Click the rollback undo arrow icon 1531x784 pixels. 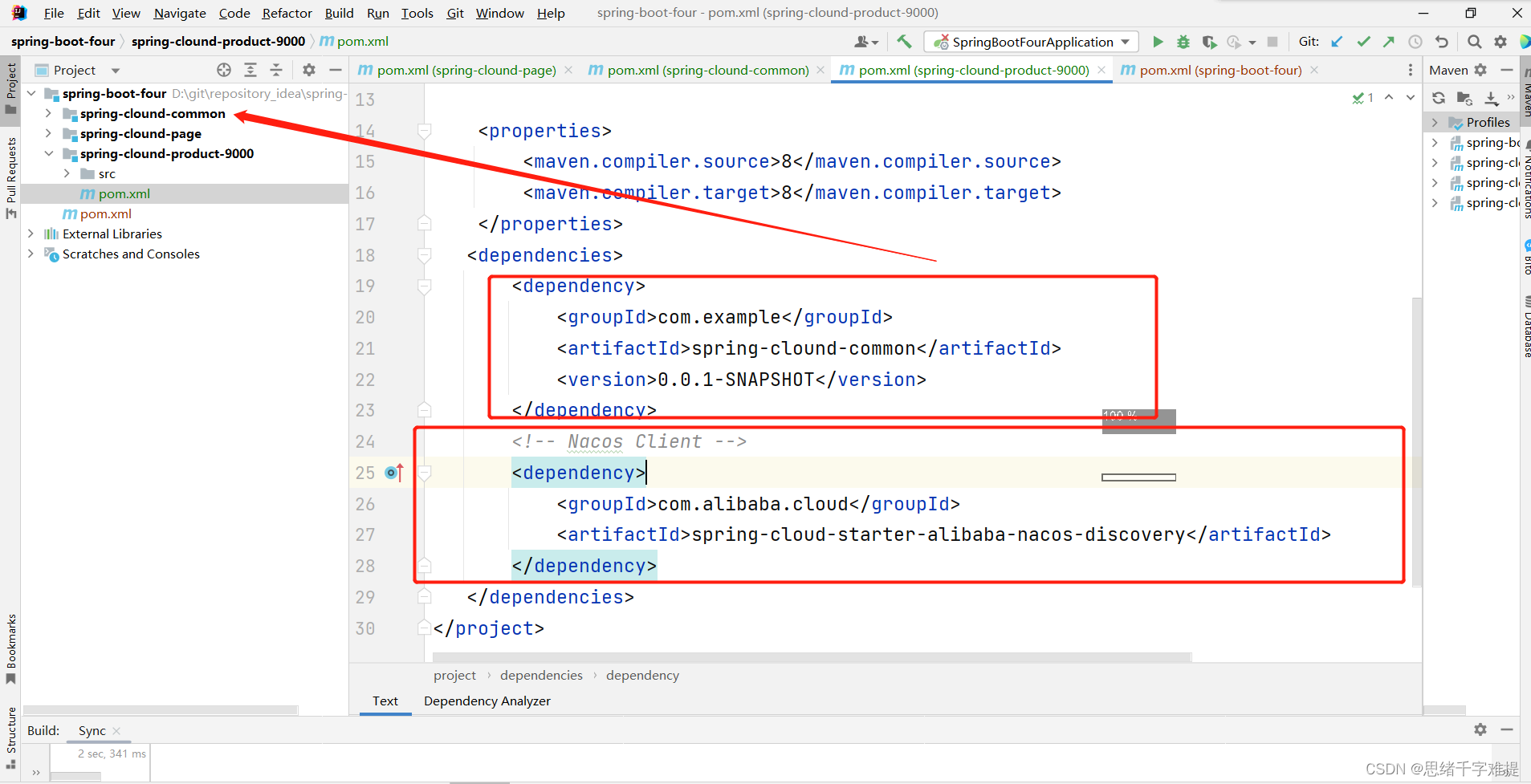point(1442,42)
